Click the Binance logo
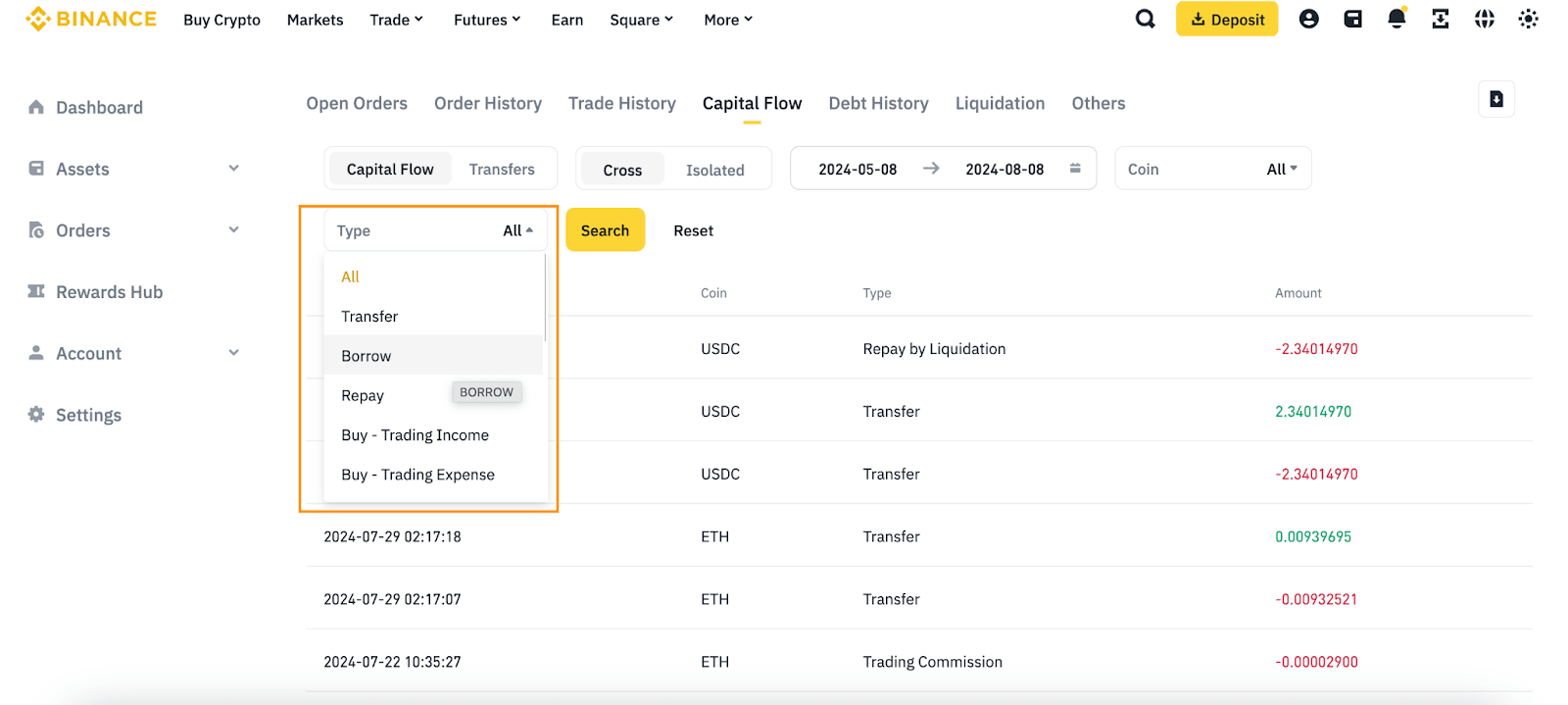This screenshot has width=1568, height=705. coord(91,19)
